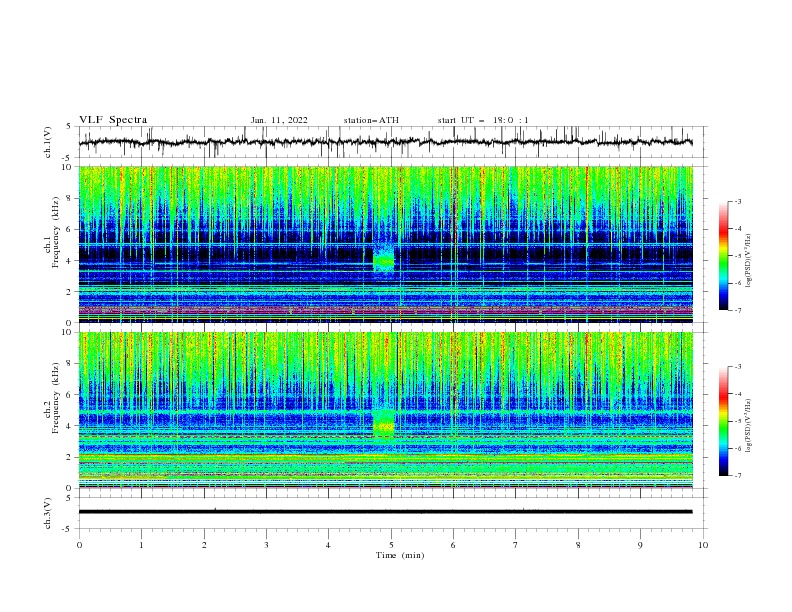This screenshot has height=612, width=792.
Task: Click the 'station=ATH' label
Action: click(371, 120)
